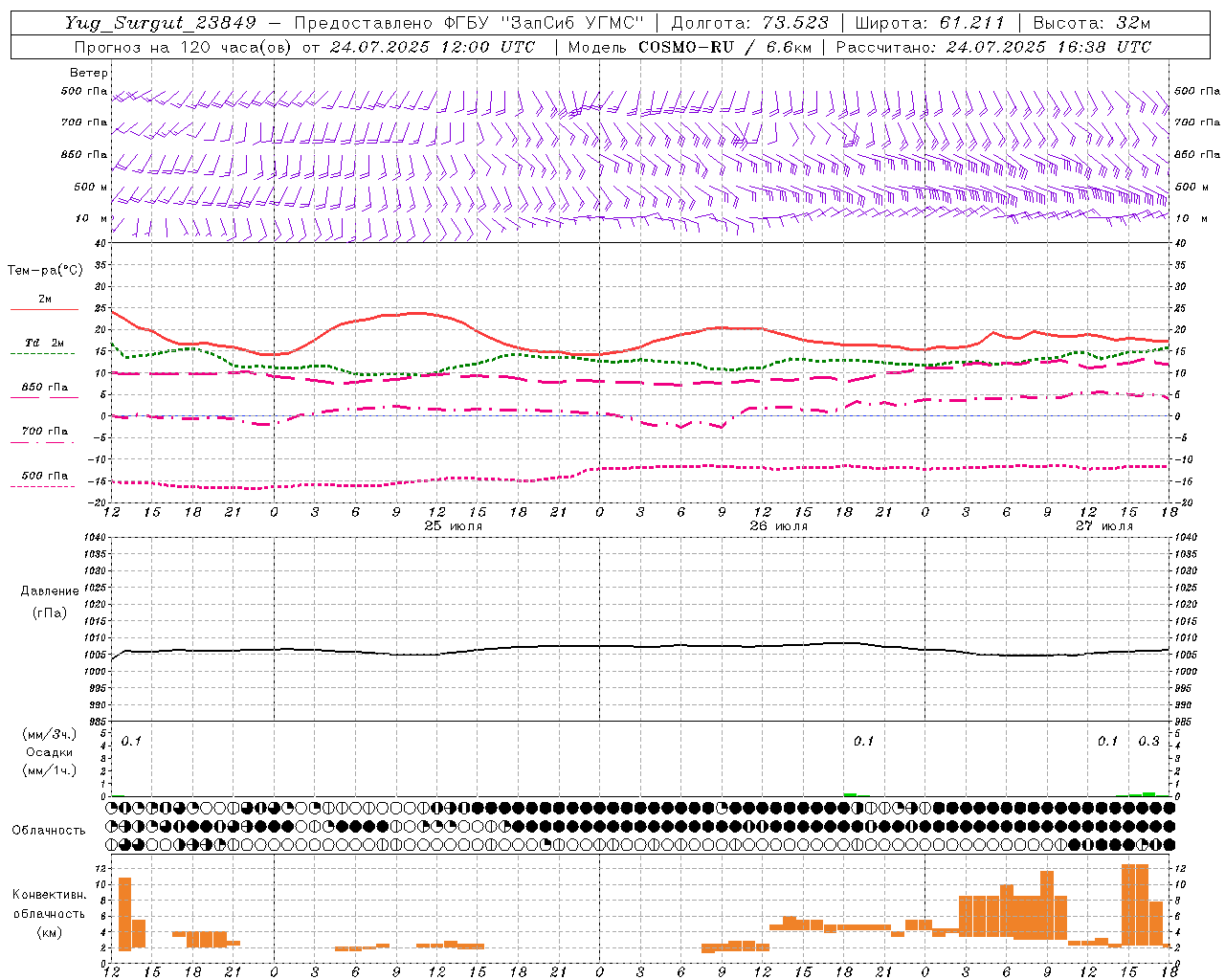1225x980 pixels.
Task: Click the Td 2м dew point legend entry
Action: coord(45,343)
